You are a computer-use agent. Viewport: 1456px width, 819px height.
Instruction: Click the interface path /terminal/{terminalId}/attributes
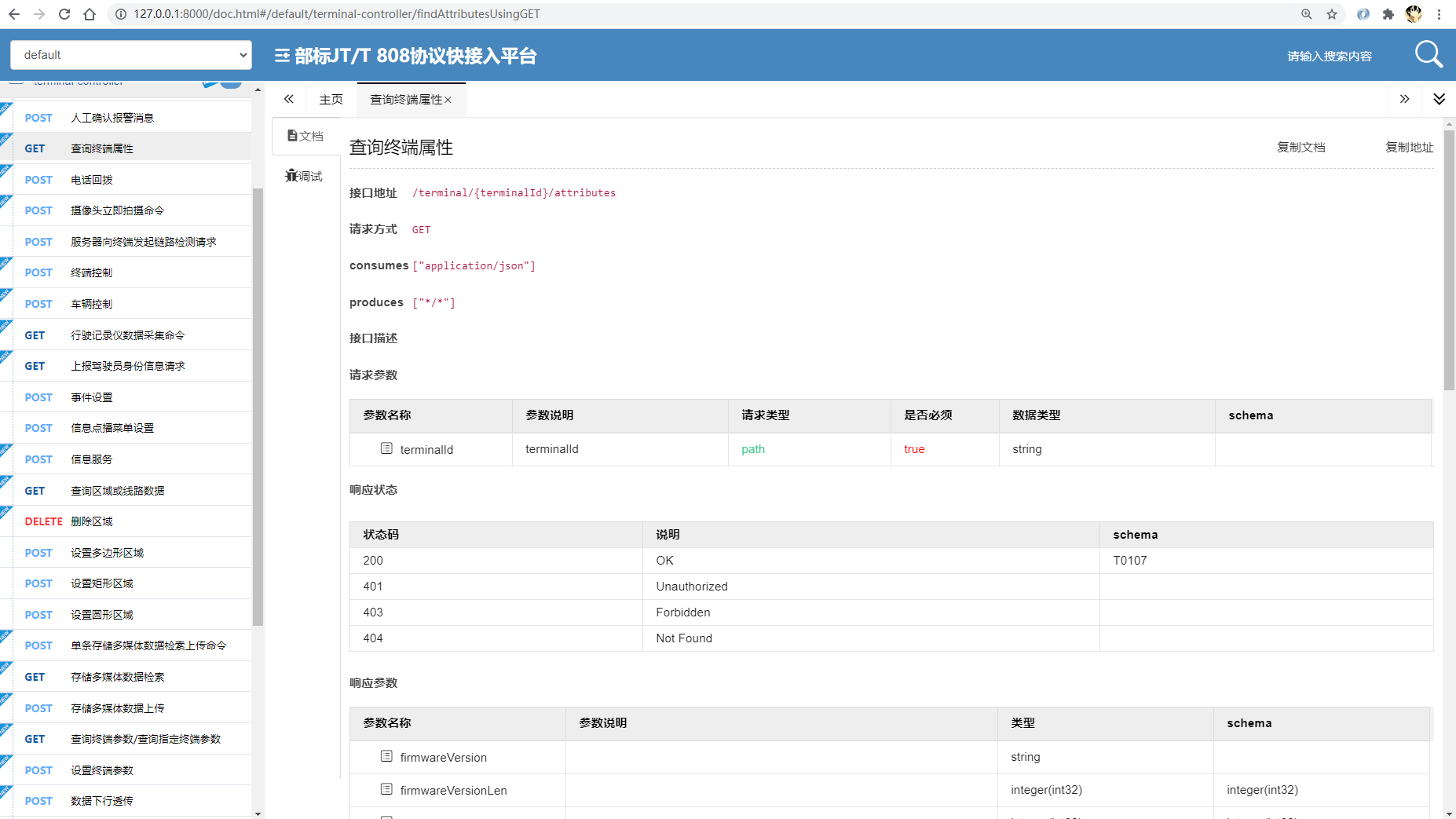(514, 193)
